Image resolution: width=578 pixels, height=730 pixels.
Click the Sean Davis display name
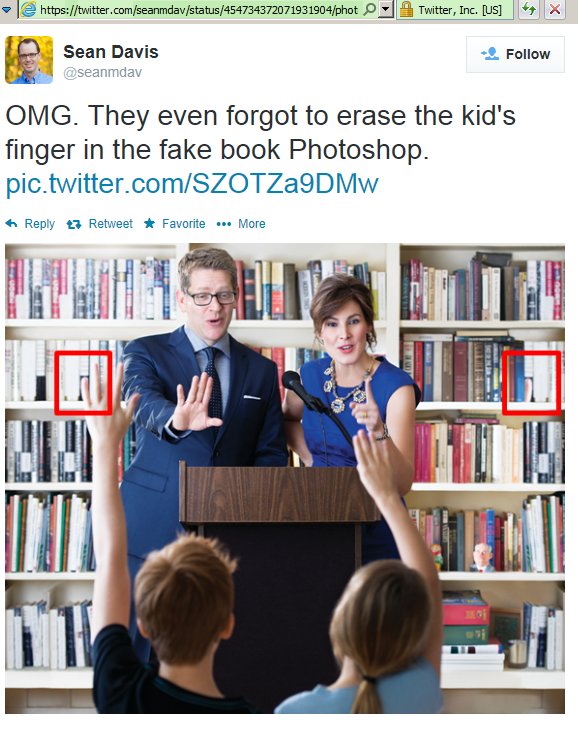111,52
